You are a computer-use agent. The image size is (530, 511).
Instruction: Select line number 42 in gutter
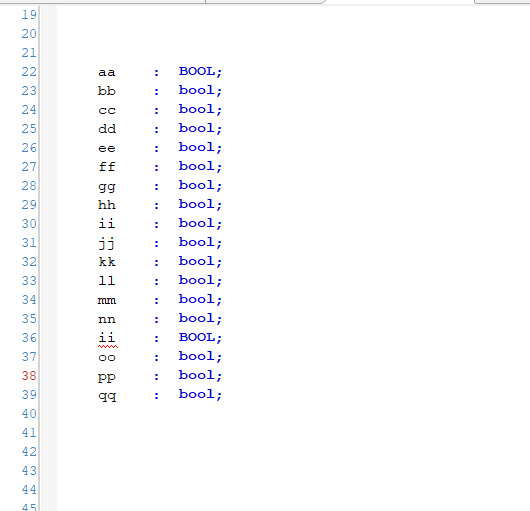pos(29,451)
